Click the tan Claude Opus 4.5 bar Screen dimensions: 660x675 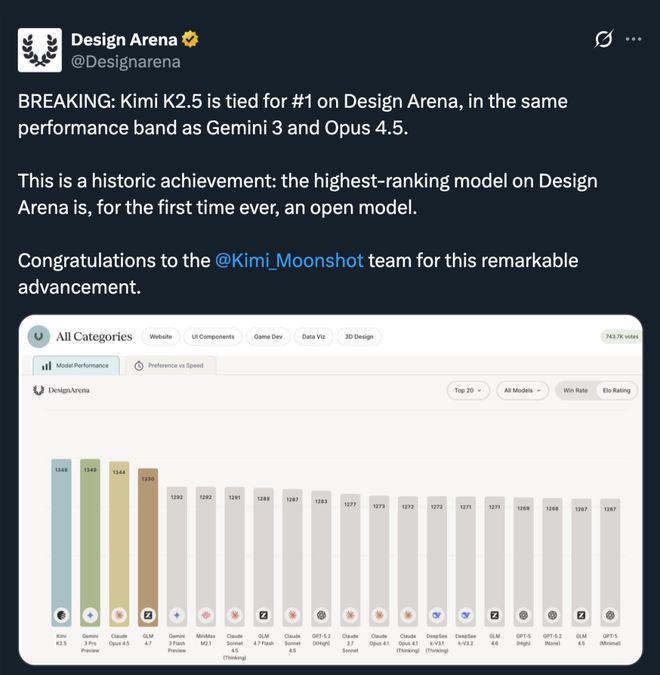[119, 540]
